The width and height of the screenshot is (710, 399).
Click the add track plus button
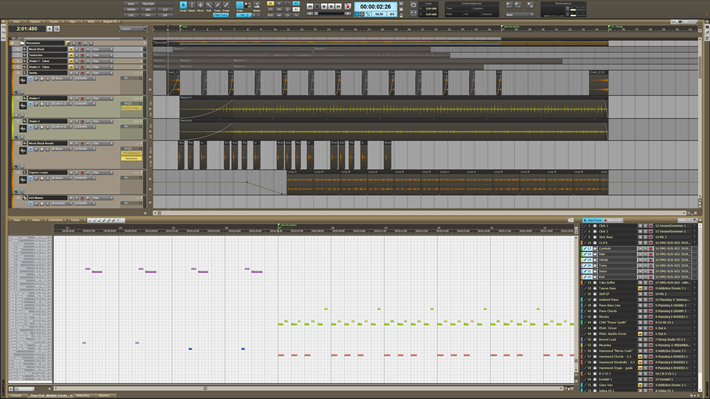(x=49, y=29)
